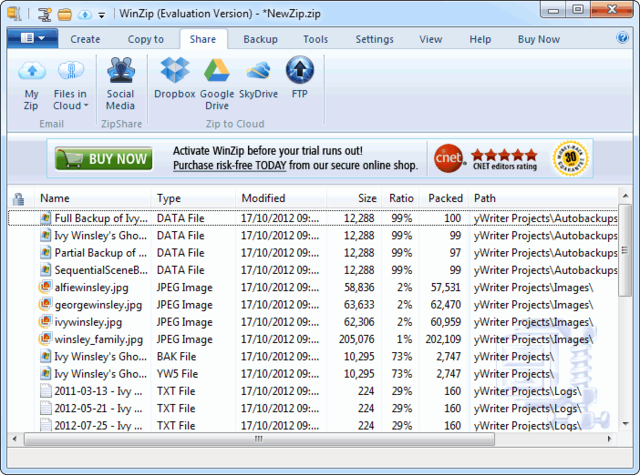
Task: Sort files by the Ratio column
Action: coord(401,198)
